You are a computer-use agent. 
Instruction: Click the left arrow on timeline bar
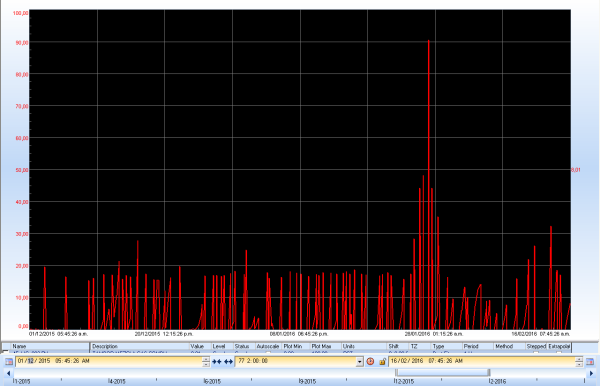(x=8, y=373)
